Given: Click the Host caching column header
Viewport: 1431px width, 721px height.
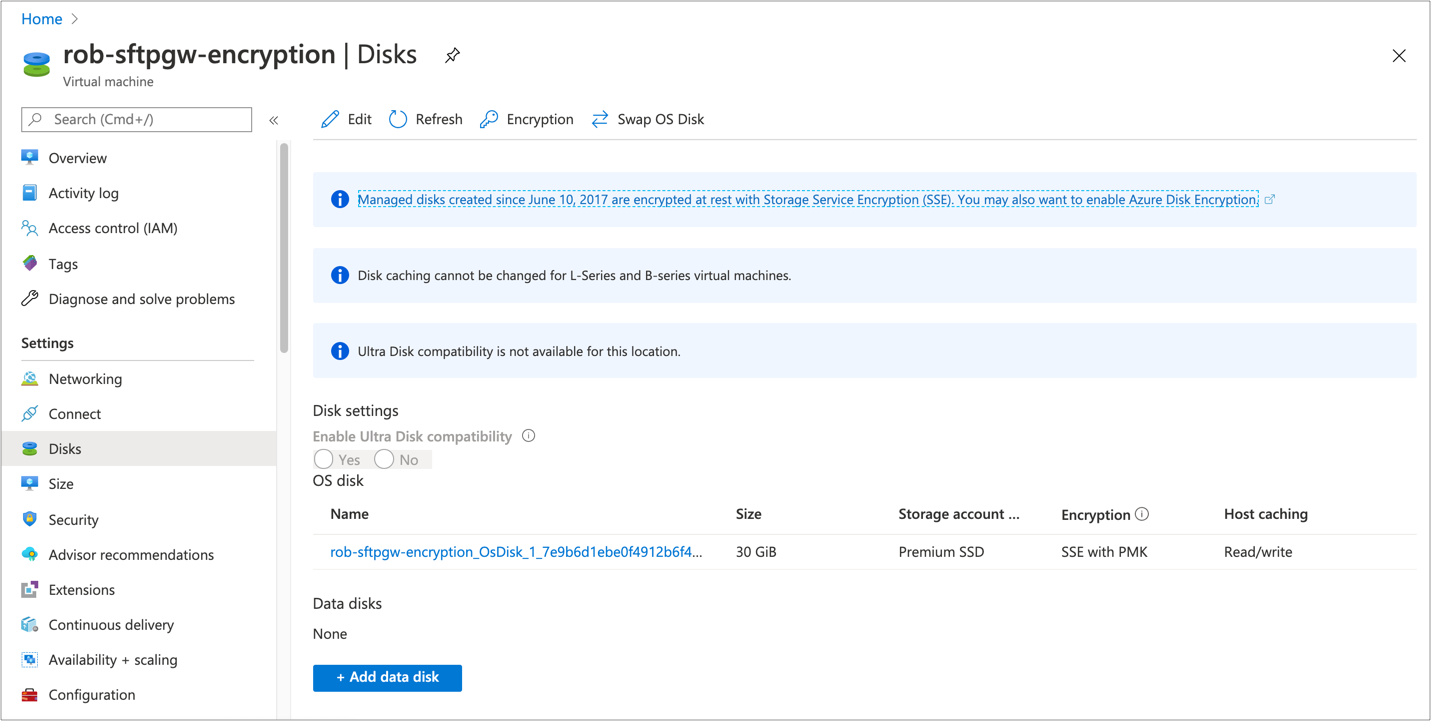Looking at the screenshot, I should [x=1266, y=514].
